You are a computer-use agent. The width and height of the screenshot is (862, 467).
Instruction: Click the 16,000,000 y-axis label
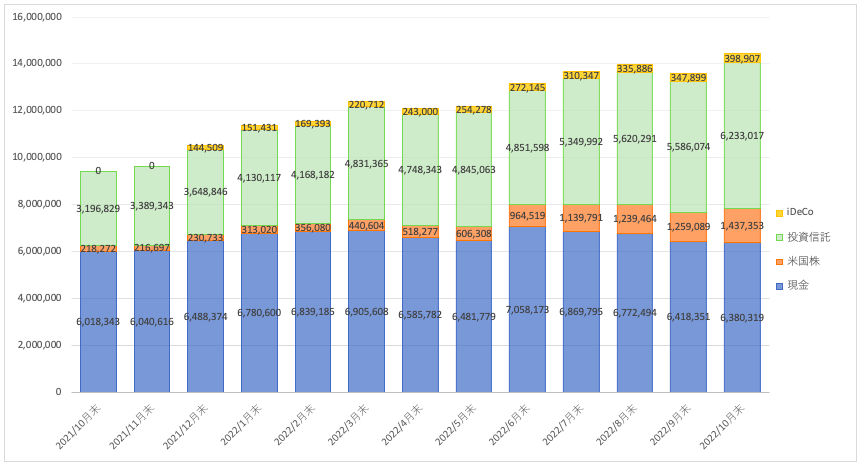click(x=37, y=17)
